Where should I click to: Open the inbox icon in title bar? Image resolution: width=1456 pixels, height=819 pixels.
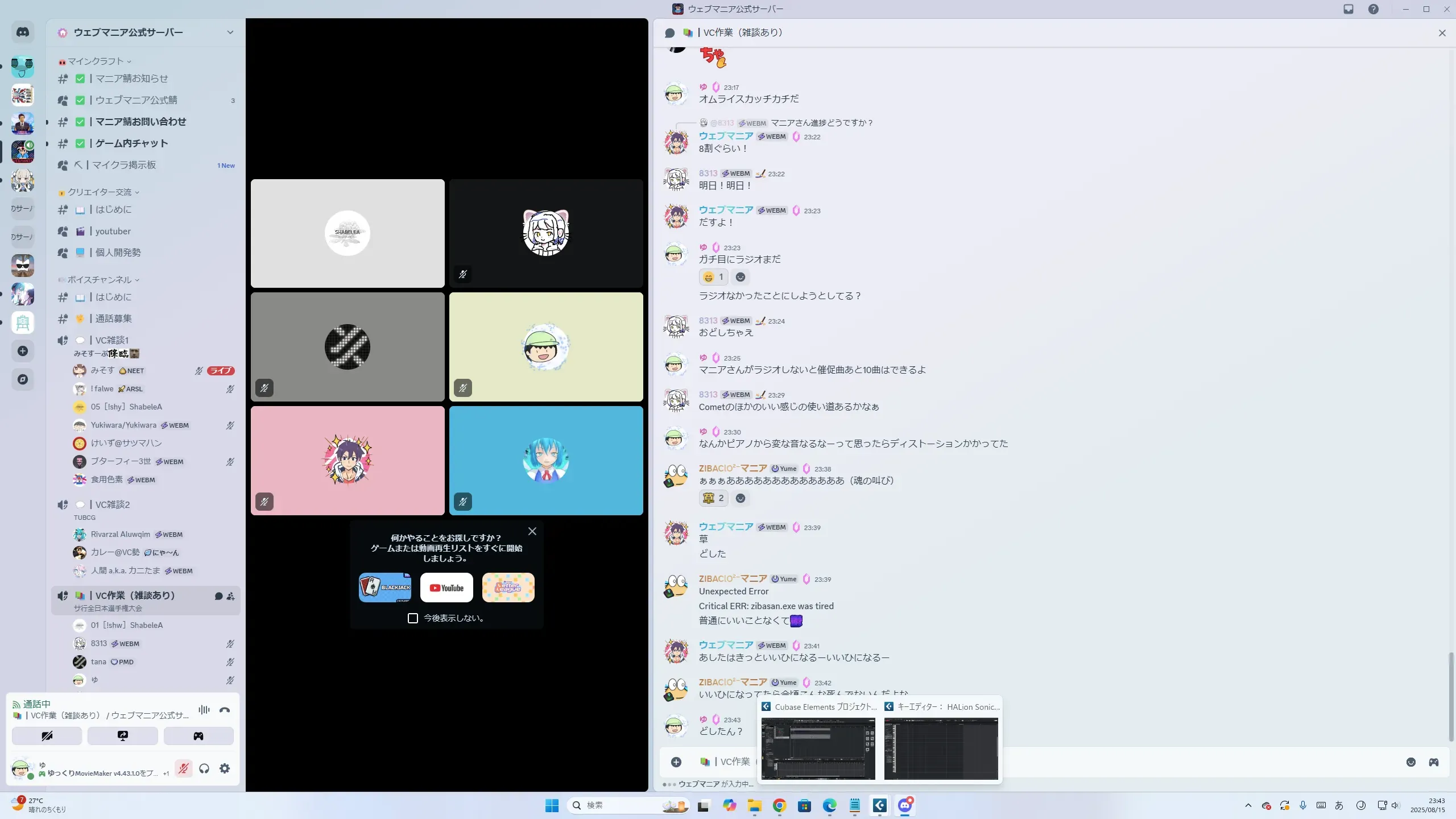1349,9
